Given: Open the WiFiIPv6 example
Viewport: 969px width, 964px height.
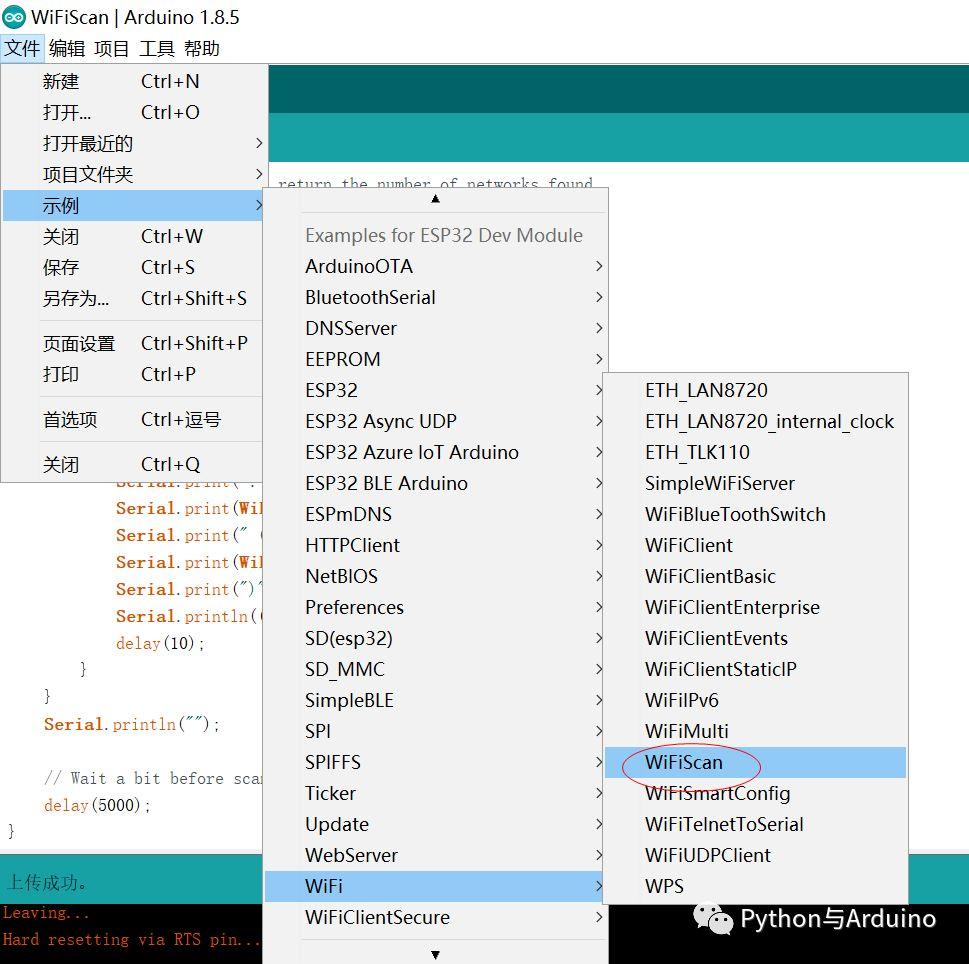Looking at the screenshot, I should [x=755, y=700].
